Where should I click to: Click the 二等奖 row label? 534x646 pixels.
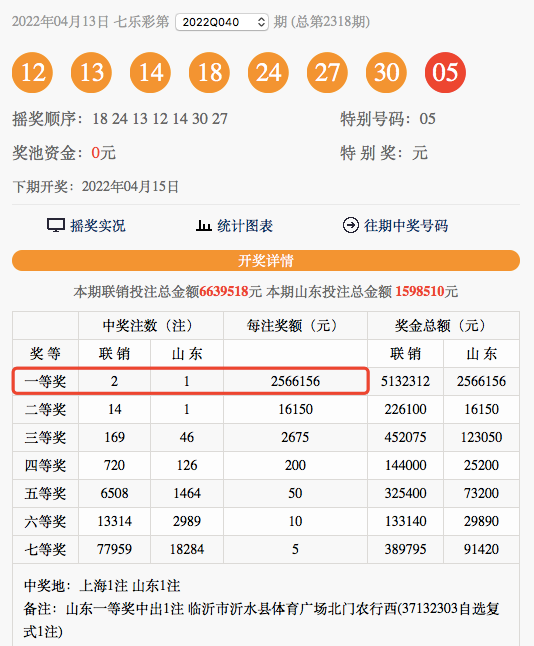[x=45, y=409]
